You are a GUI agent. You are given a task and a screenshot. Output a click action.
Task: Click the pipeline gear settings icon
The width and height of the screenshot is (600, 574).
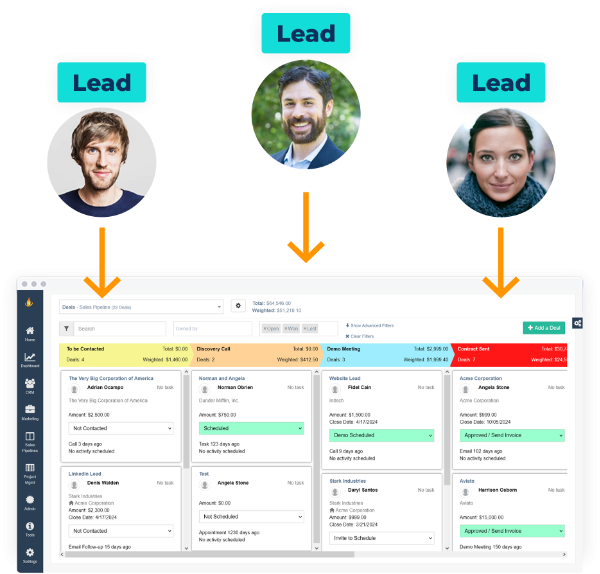(x=238, y=306)
